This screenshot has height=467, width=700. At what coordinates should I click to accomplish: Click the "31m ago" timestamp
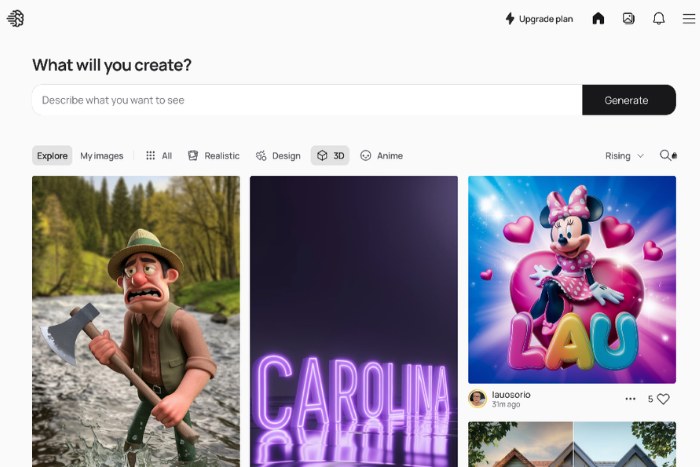[506, 404]
